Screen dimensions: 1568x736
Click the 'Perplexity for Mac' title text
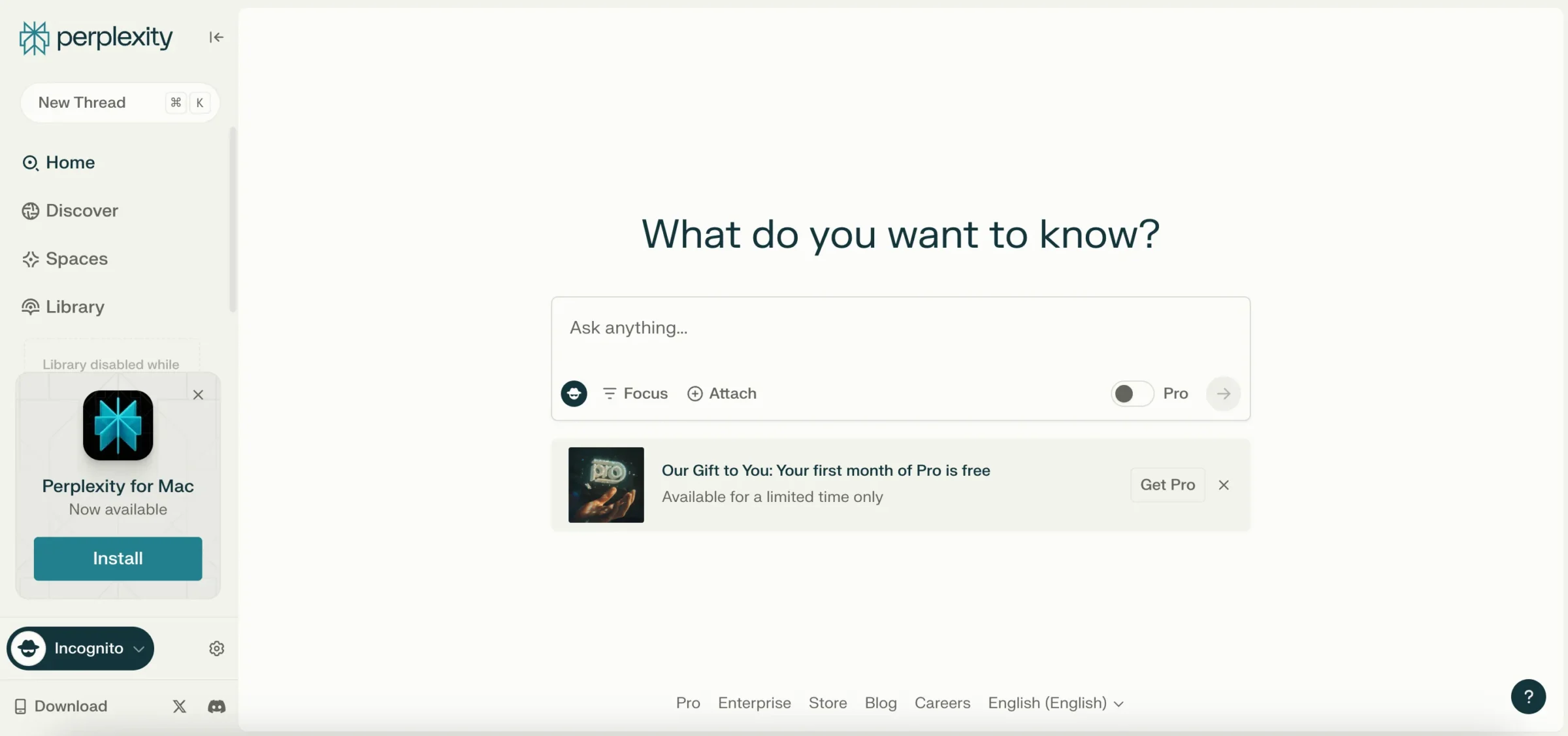[118, 486]
